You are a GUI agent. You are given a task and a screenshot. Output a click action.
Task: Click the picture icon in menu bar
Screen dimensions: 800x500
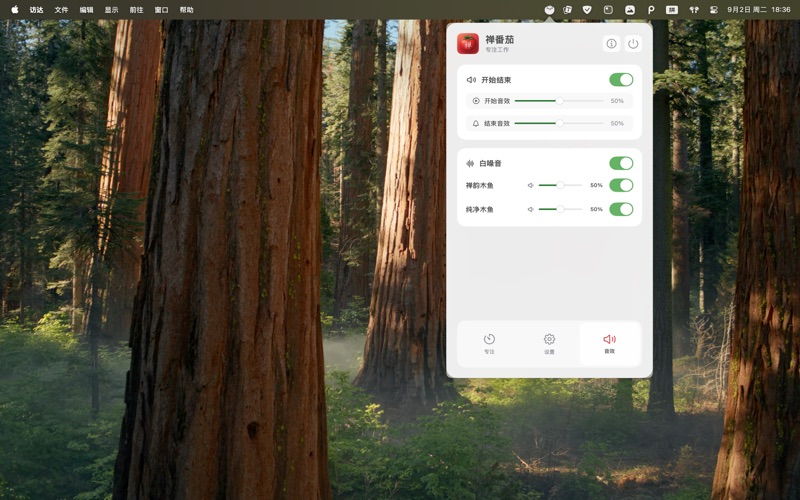(x=630, y=9)
